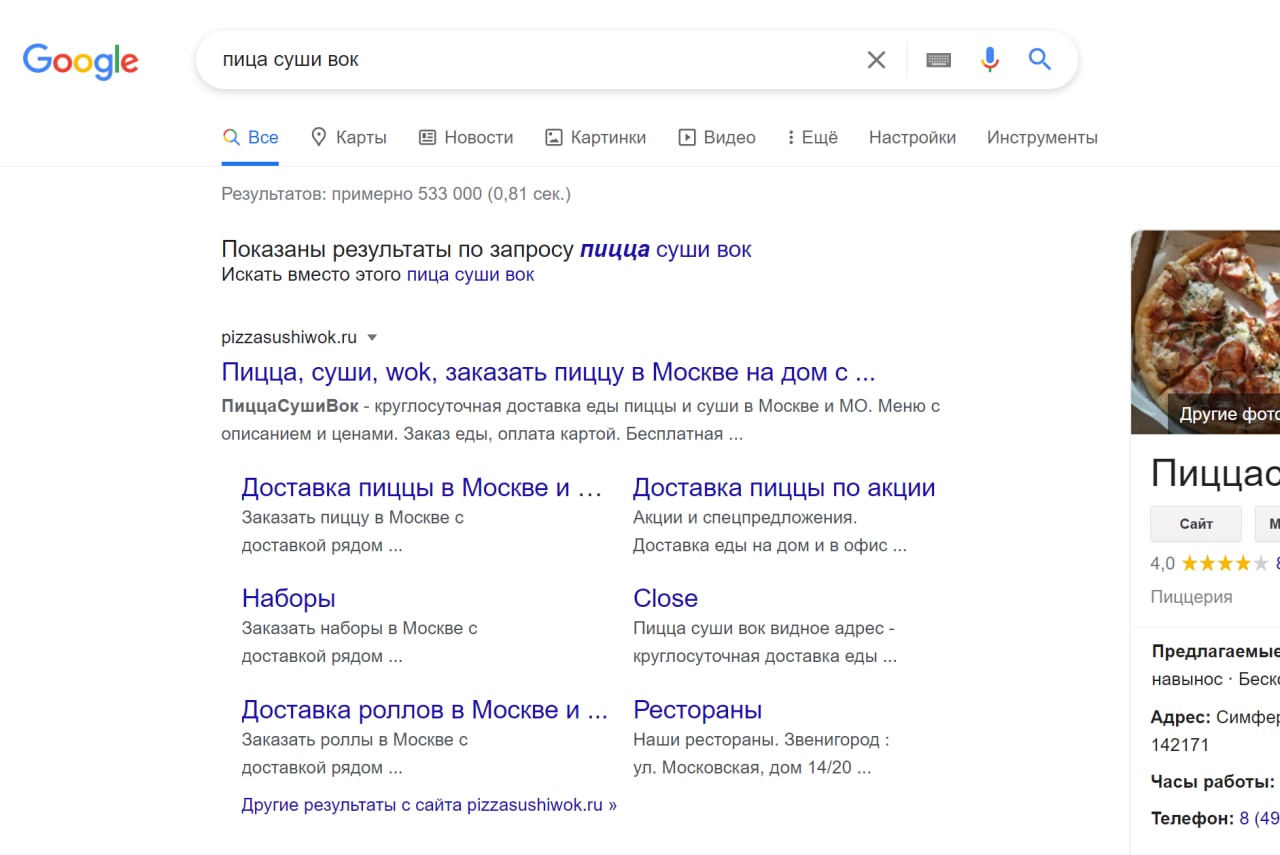This screenshot has width=1280, height=855.
Task: Search instead for 'пица суши вок'
Action: tap(470, 274)
